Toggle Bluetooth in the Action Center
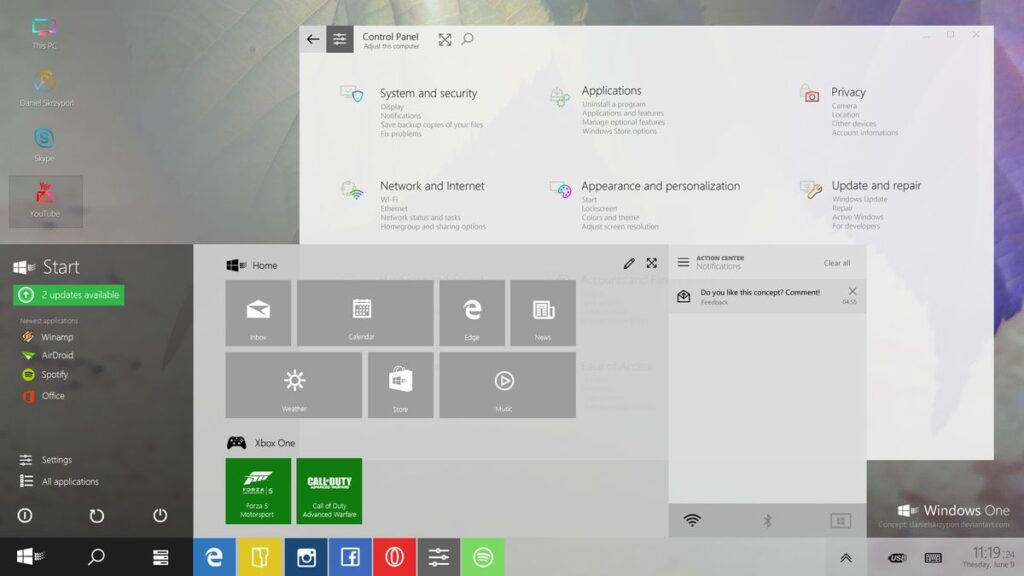 768,520
